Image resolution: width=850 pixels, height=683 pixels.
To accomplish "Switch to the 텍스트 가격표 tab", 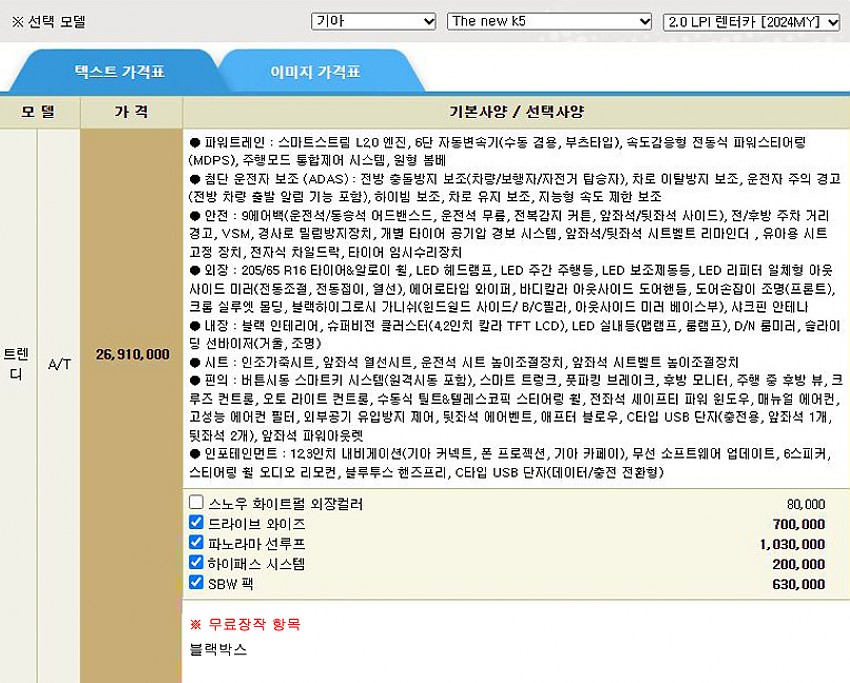I will (x=119, y=72).
